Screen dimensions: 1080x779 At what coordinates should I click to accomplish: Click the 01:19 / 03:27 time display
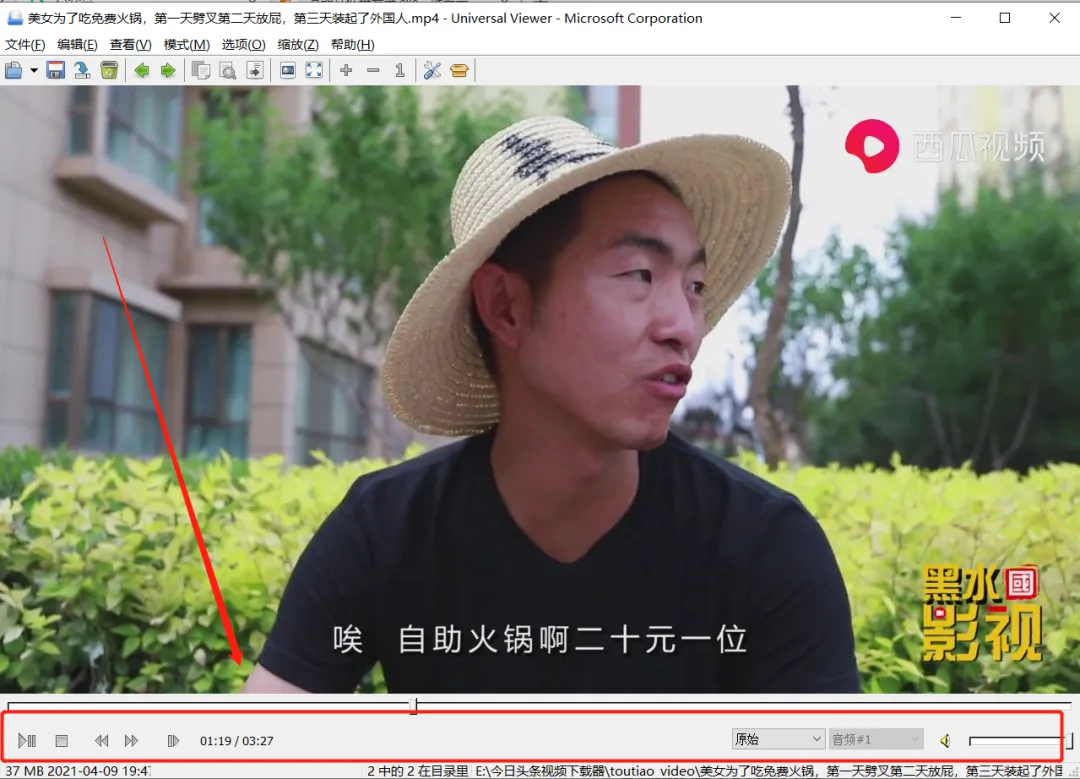(x=236, y=741)
